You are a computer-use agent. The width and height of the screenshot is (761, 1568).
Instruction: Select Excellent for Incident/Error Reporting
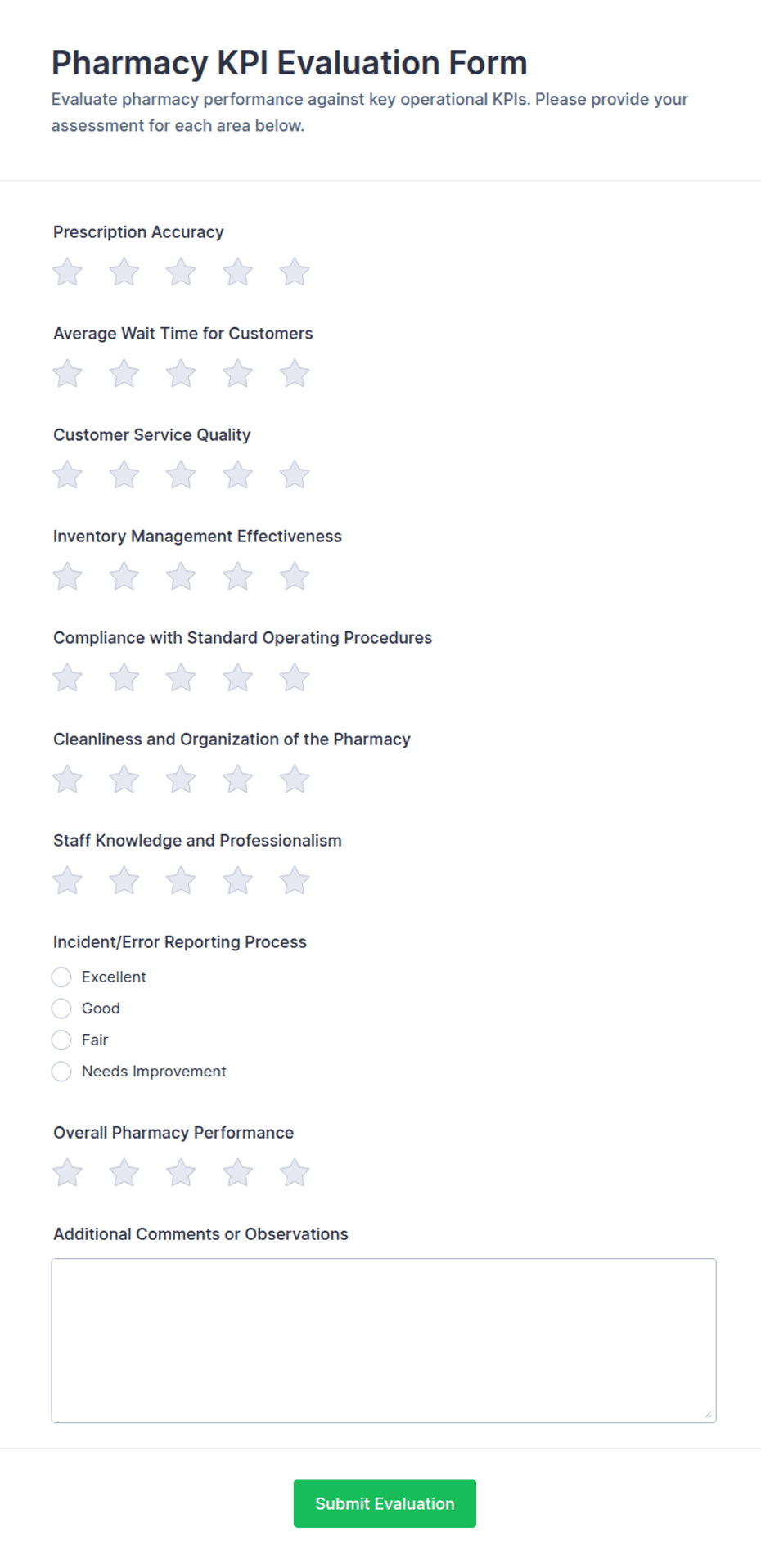61,977
